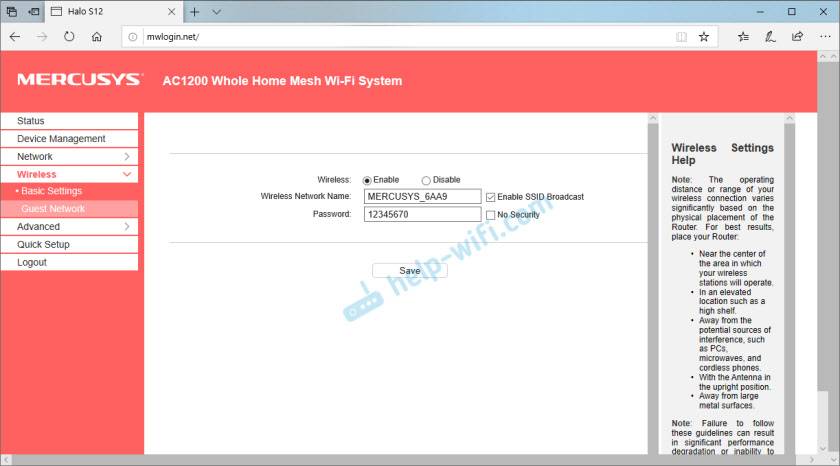Open Device Management menu item
The height and width of the screenshot is (466, 840).
click(x=70, y=139)
